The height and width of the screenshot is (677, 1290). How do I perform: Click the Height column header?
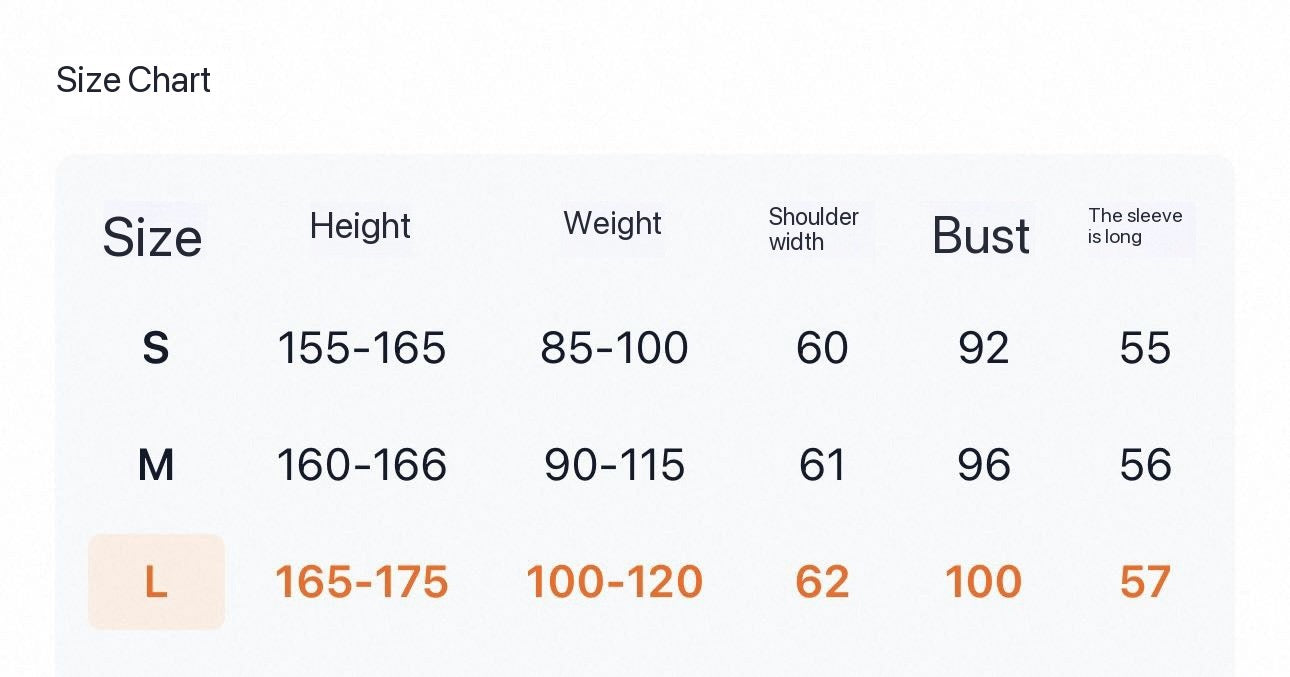point(360,226)
